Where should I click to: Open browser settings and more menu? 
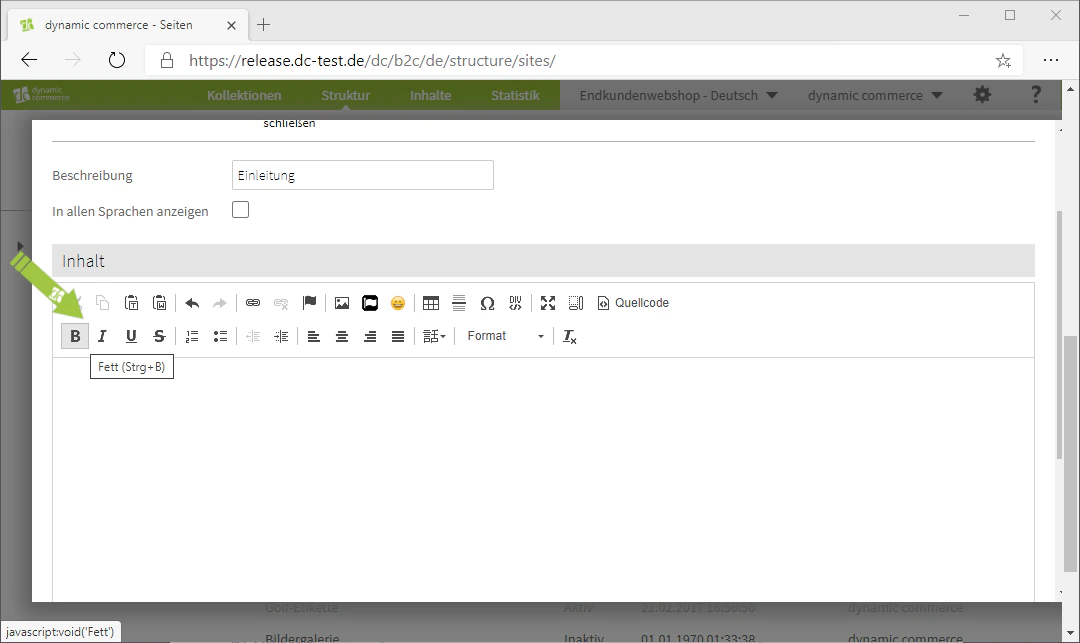(1050, 60)
